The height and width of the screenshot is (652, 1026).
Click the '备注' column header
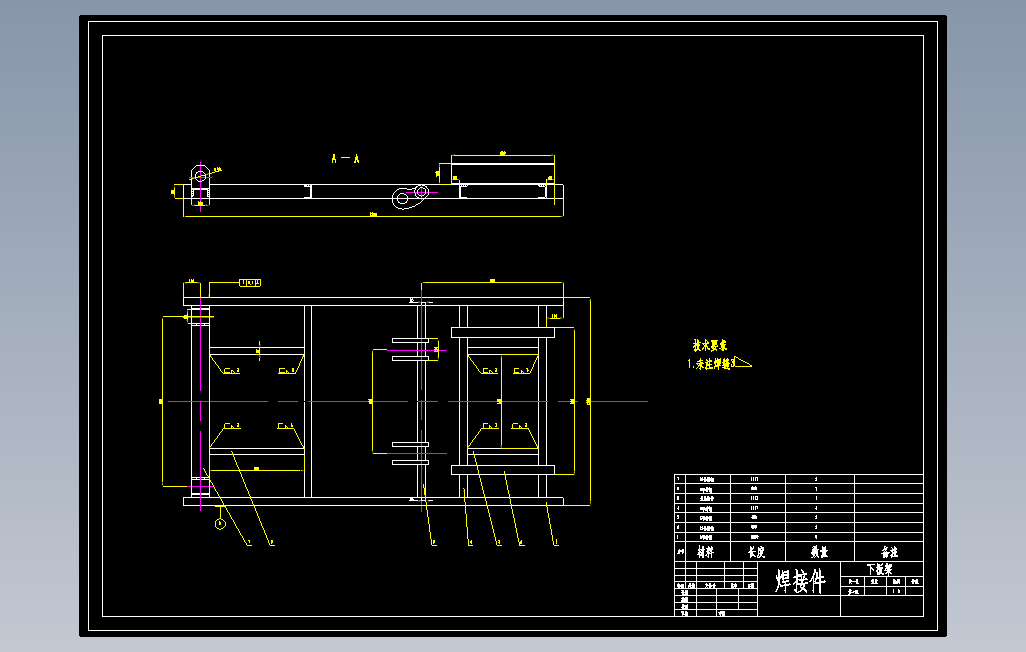point(889,552)
